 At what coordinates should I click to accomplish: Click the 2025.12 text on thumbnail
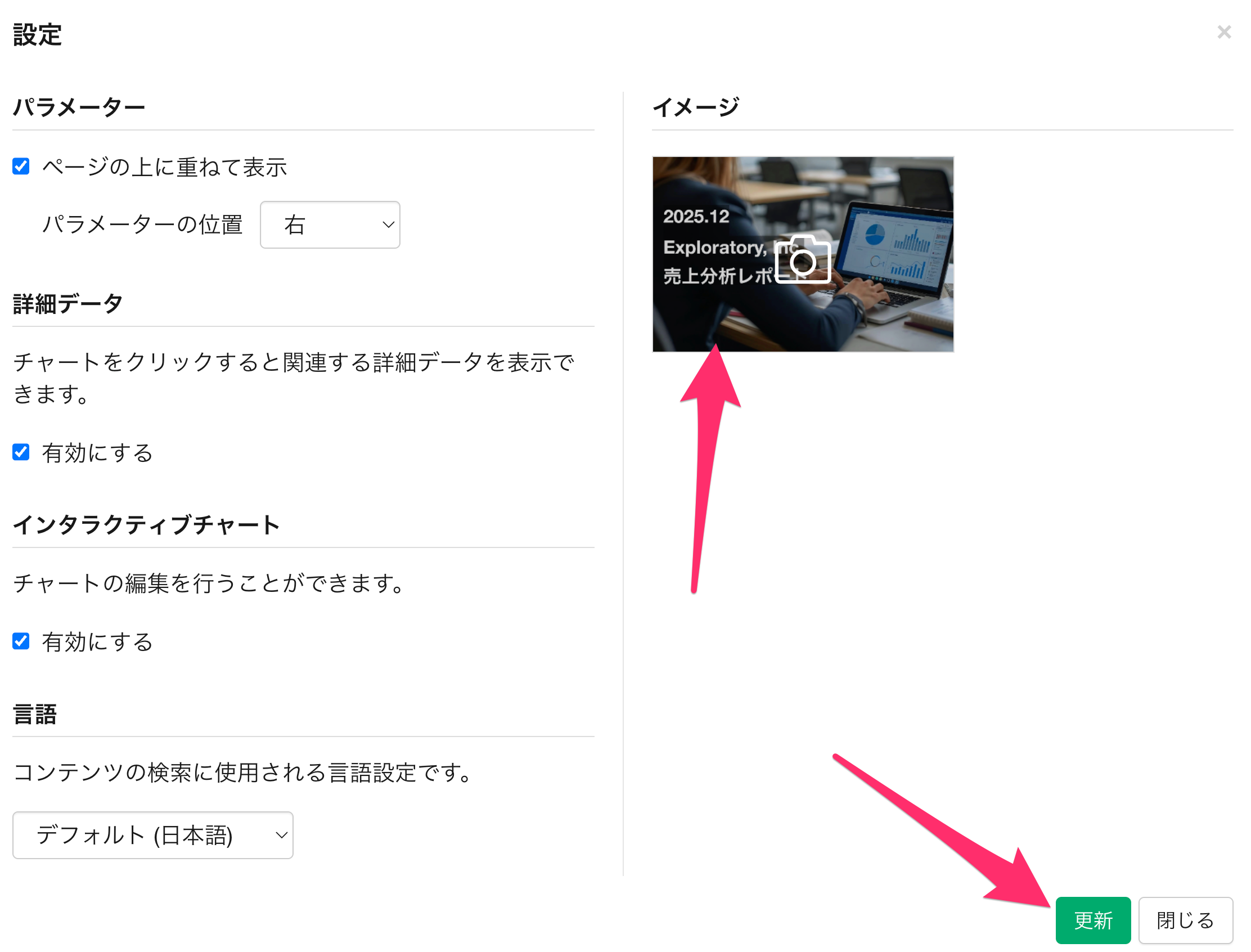(696, 217)
